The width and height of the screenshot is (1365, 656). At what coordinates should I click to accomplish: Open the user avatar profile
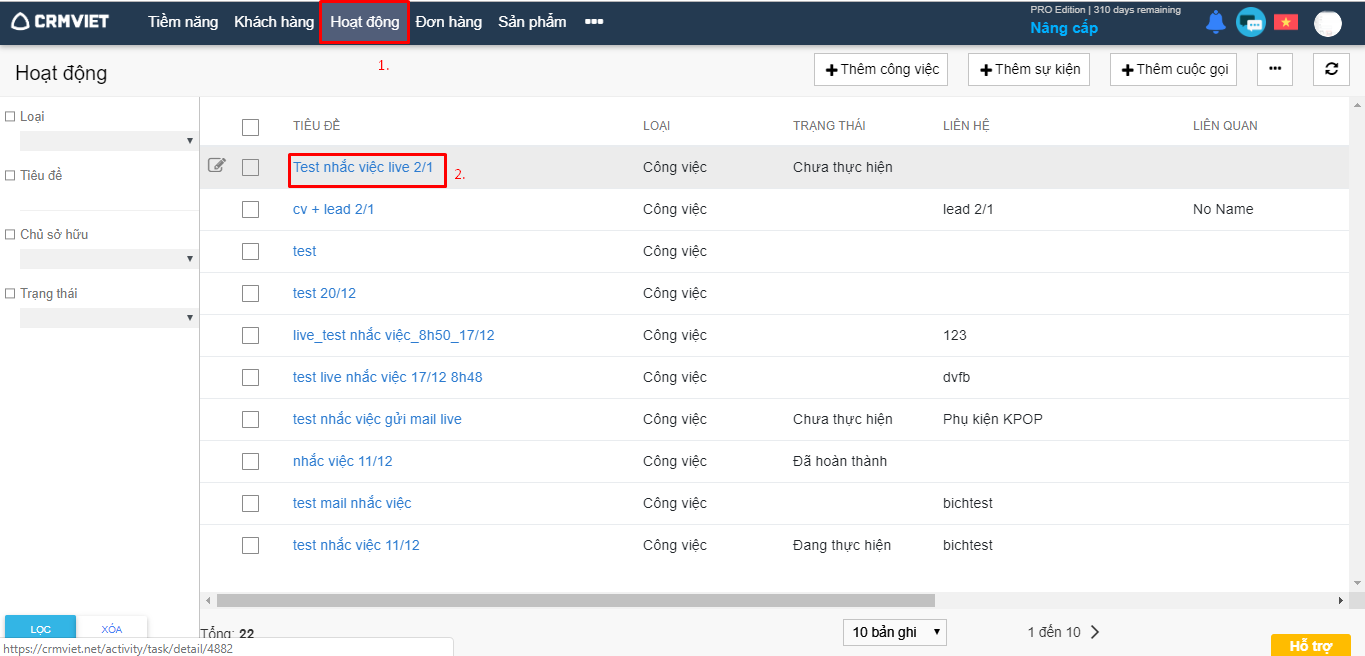tap(1327, 23)
